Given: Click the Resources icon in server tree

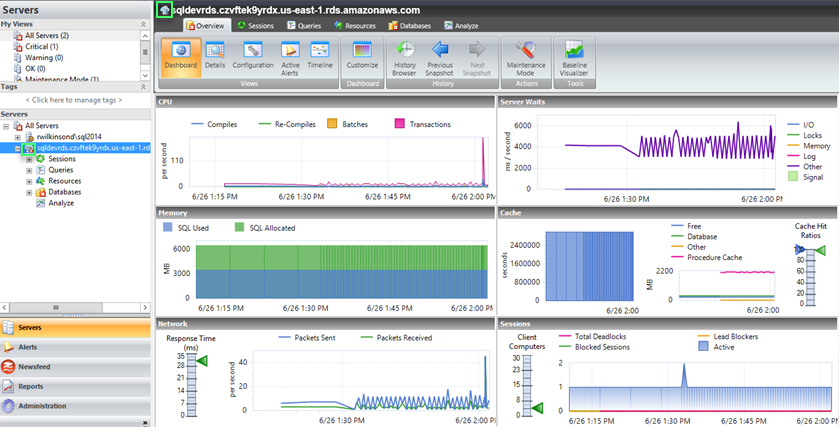Looking at the screenshot, I should (x=40, y=181).
